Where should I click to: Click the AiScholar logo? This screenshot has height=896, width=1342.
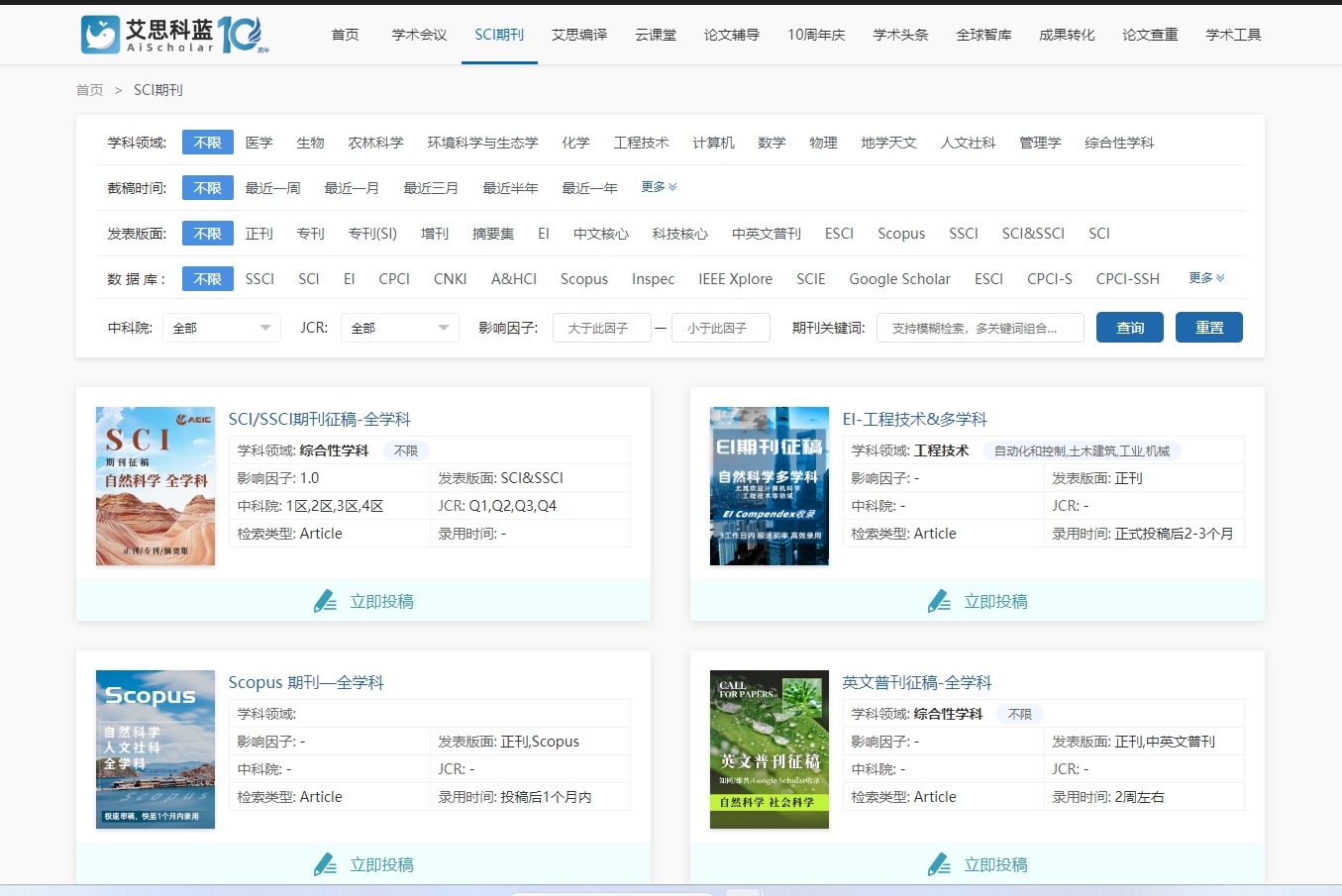click(175, 35)
